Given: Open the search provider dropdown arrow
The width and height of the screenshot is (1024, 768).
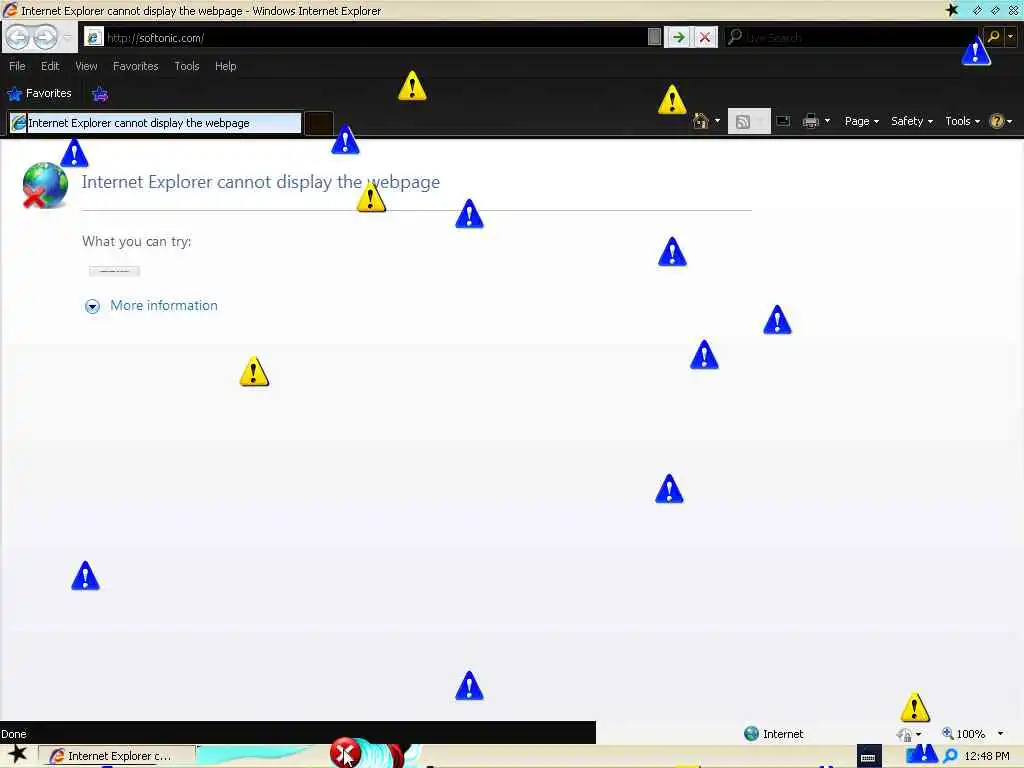Looking at the screenshot, I should click(1010, 37).
